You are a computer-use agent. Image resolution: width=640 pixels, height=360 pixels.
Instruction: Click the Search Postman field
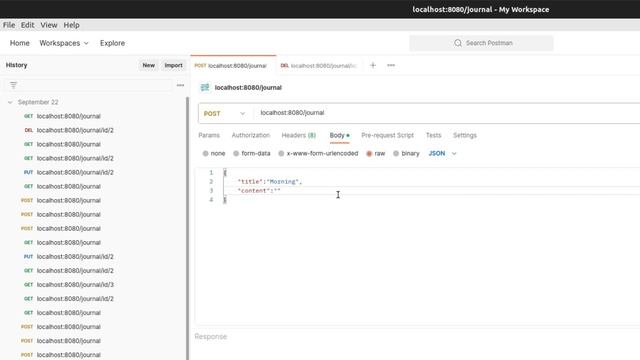[x=481, y=43]
